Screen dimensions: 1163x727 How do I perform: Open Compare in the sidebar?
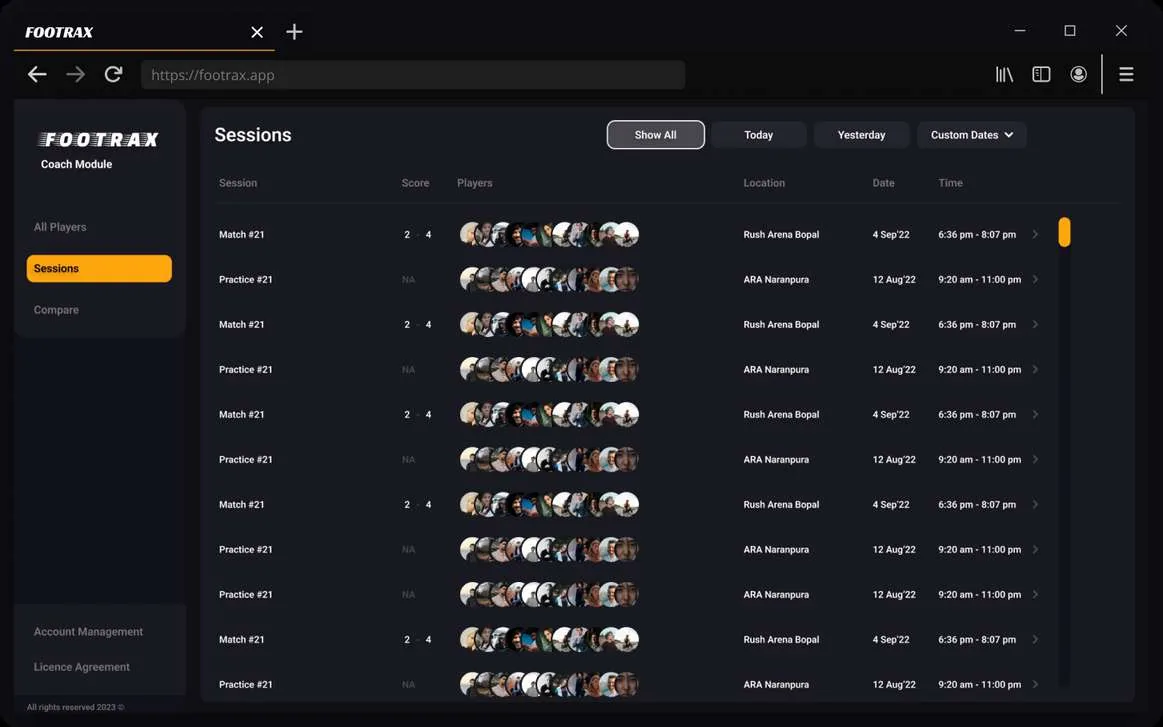coord(56,310)
